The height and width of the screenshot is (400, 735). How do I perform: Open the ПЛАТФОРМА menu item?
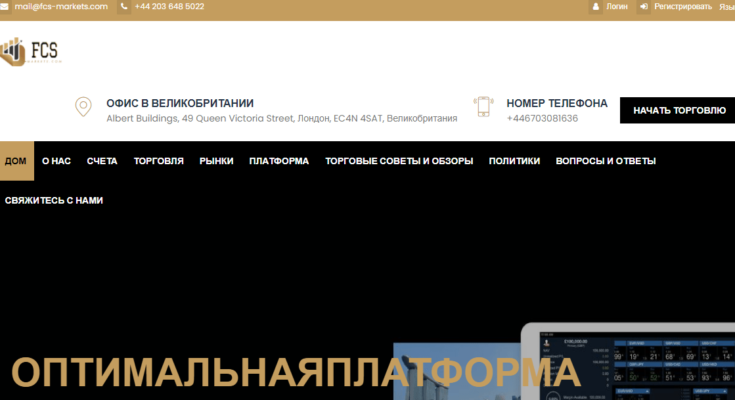279,161
